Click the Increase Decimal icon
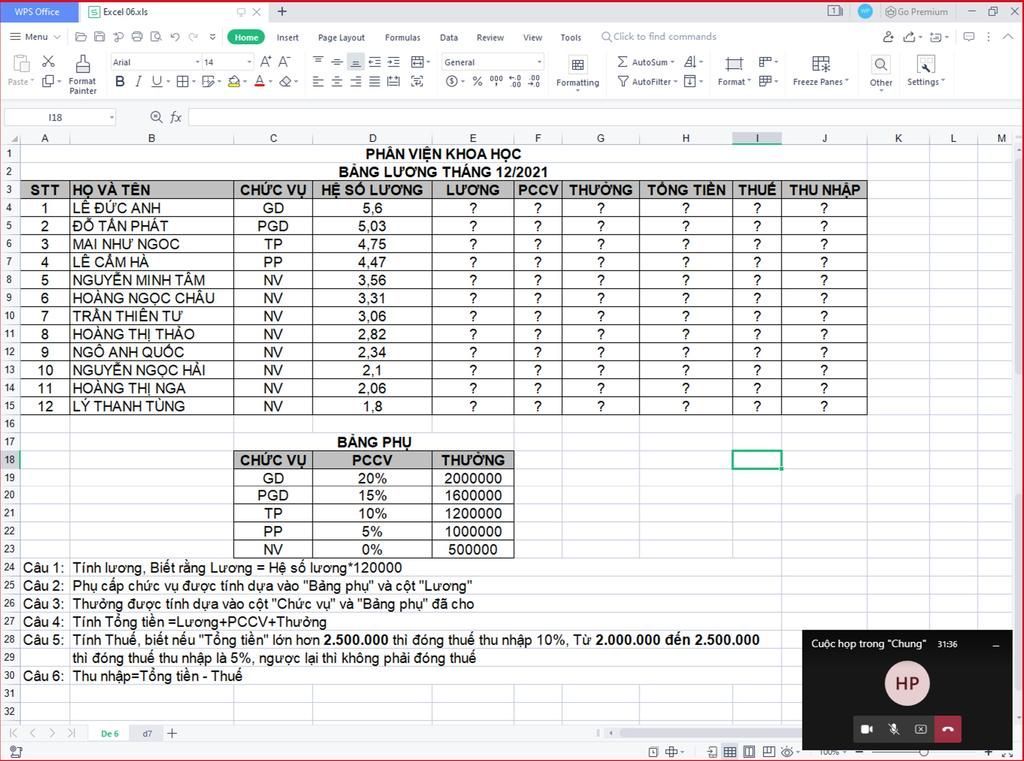 tap(515, 82)
